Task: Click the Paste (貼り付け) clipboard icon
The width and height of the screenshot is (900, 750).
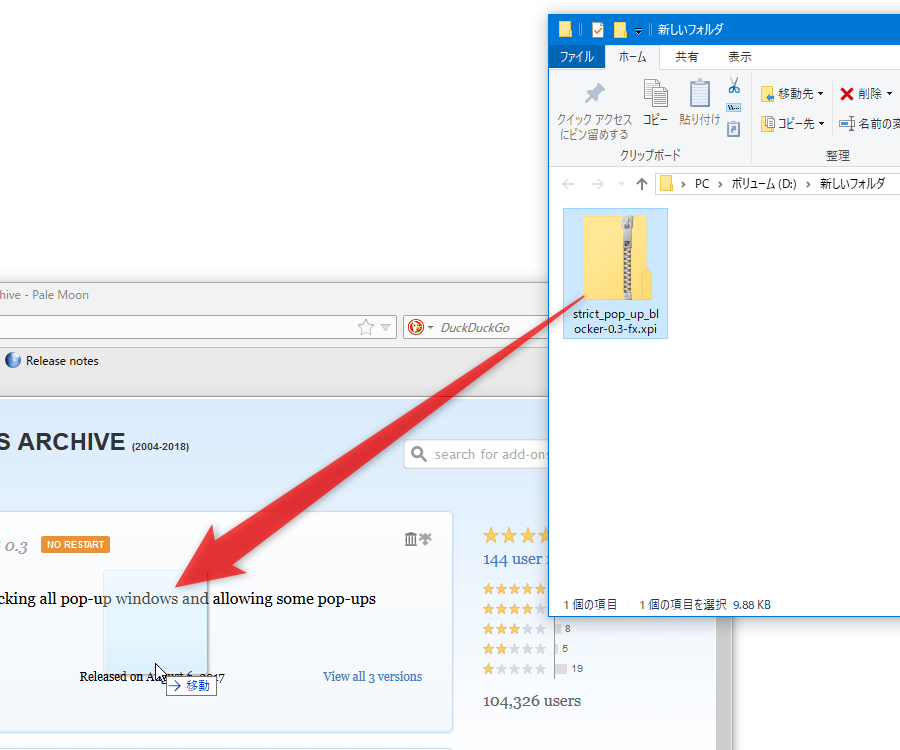Action: click(x=699, y=94)
